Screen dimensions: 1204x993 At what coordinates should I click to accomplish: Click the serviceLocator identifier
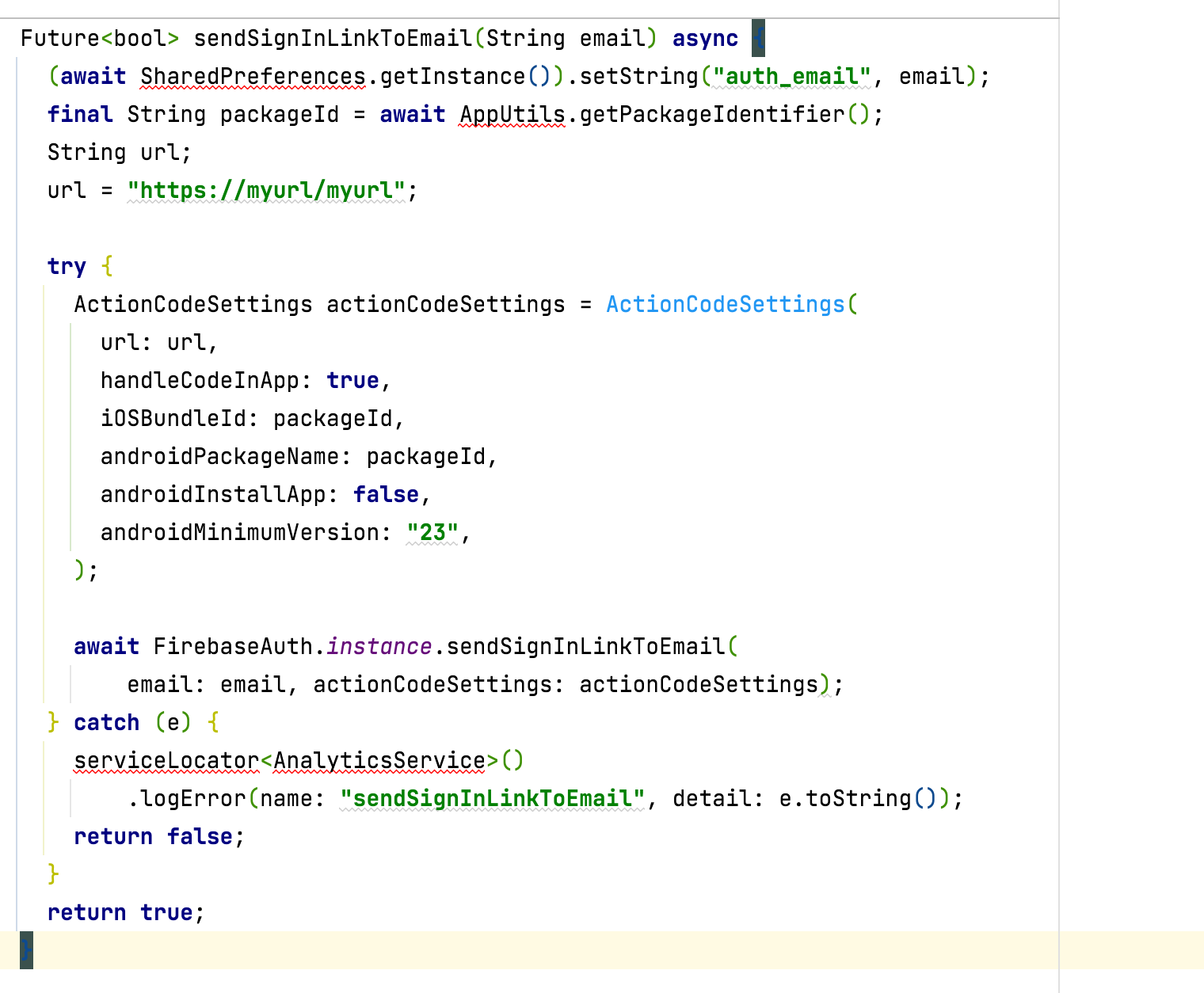pyautogui.click(x=166, y=760)
